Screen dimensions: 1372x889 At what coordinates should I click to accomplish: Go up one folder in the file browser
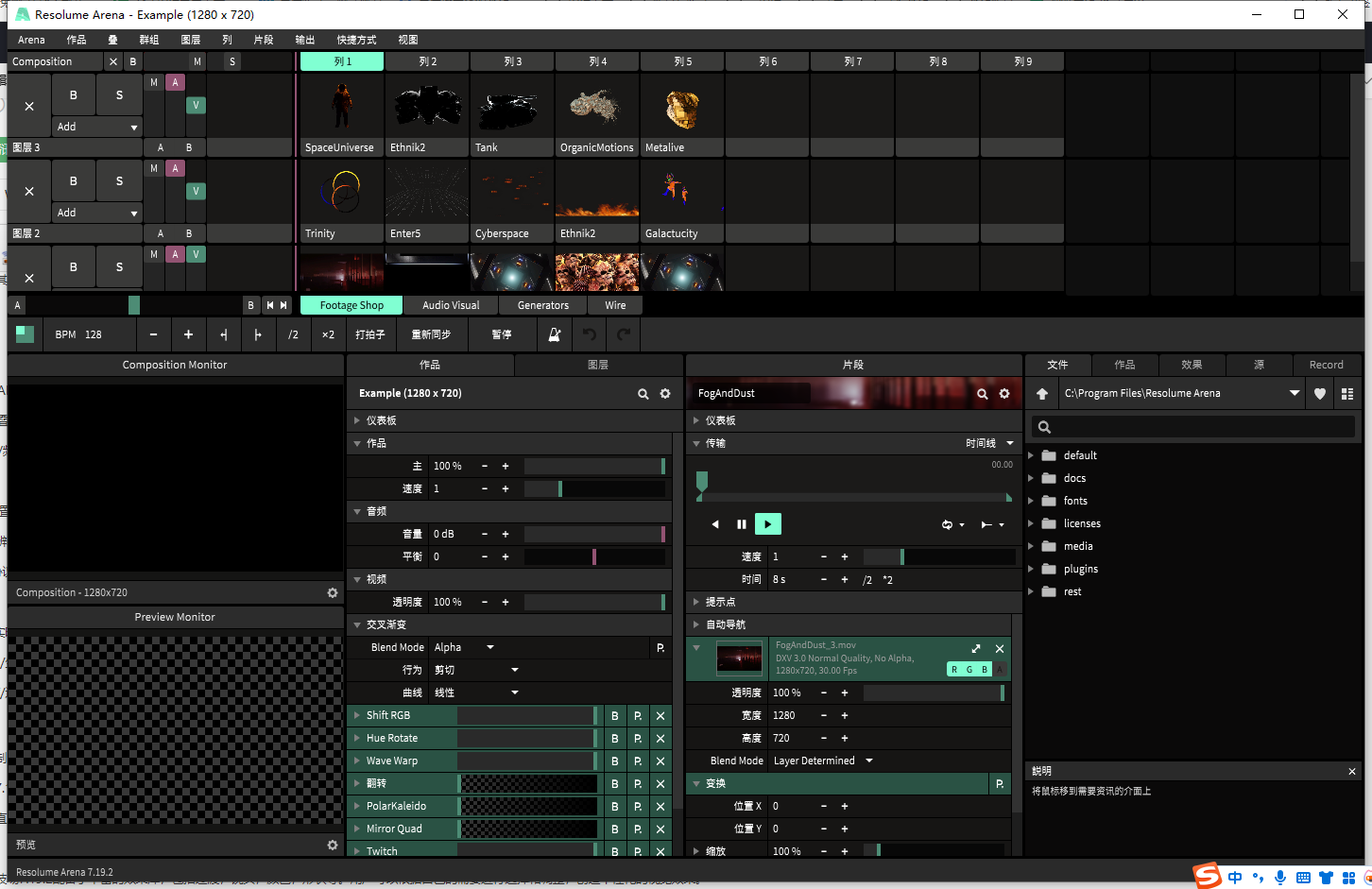(x=1042, y=394)
